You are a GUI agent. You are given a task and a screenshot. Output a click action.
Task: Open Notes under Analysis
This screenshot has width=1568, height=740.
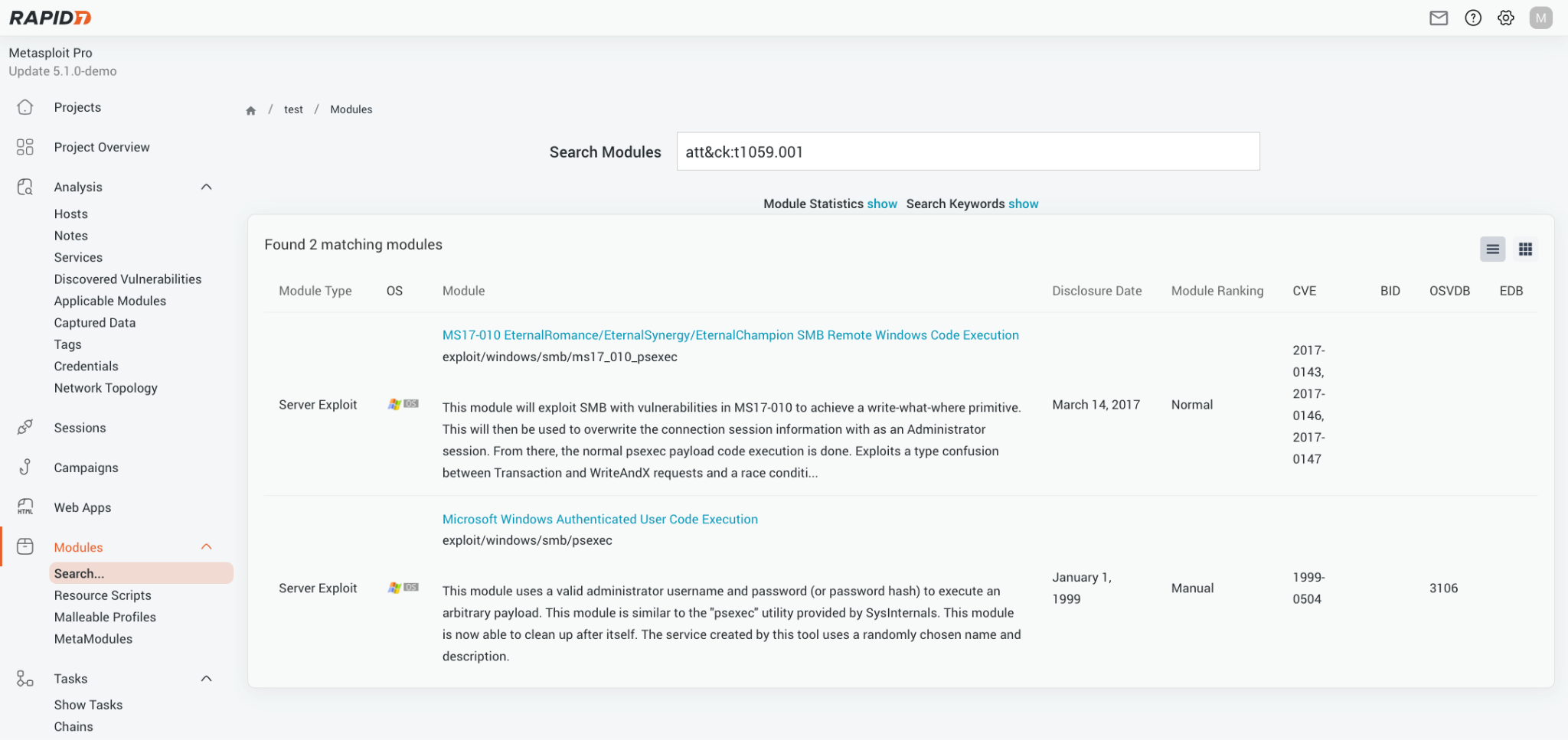(x=70, y=236)
